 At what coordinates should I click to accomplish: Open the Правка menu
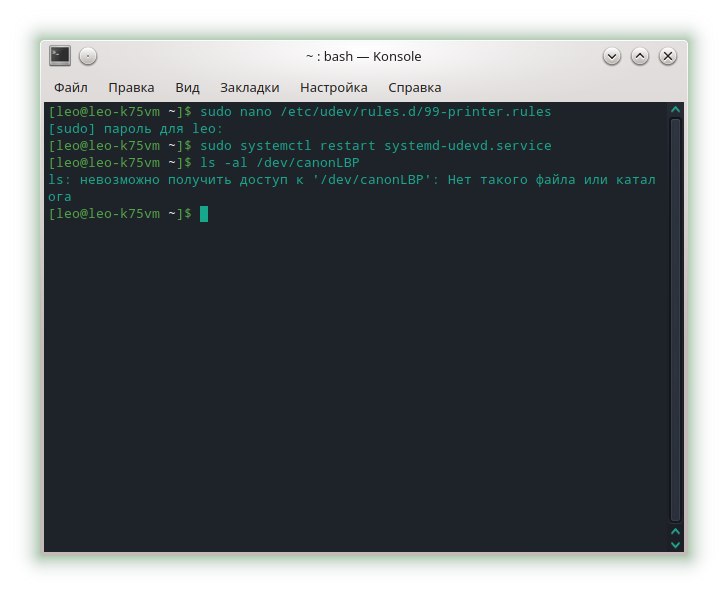(x=131, y=87)
